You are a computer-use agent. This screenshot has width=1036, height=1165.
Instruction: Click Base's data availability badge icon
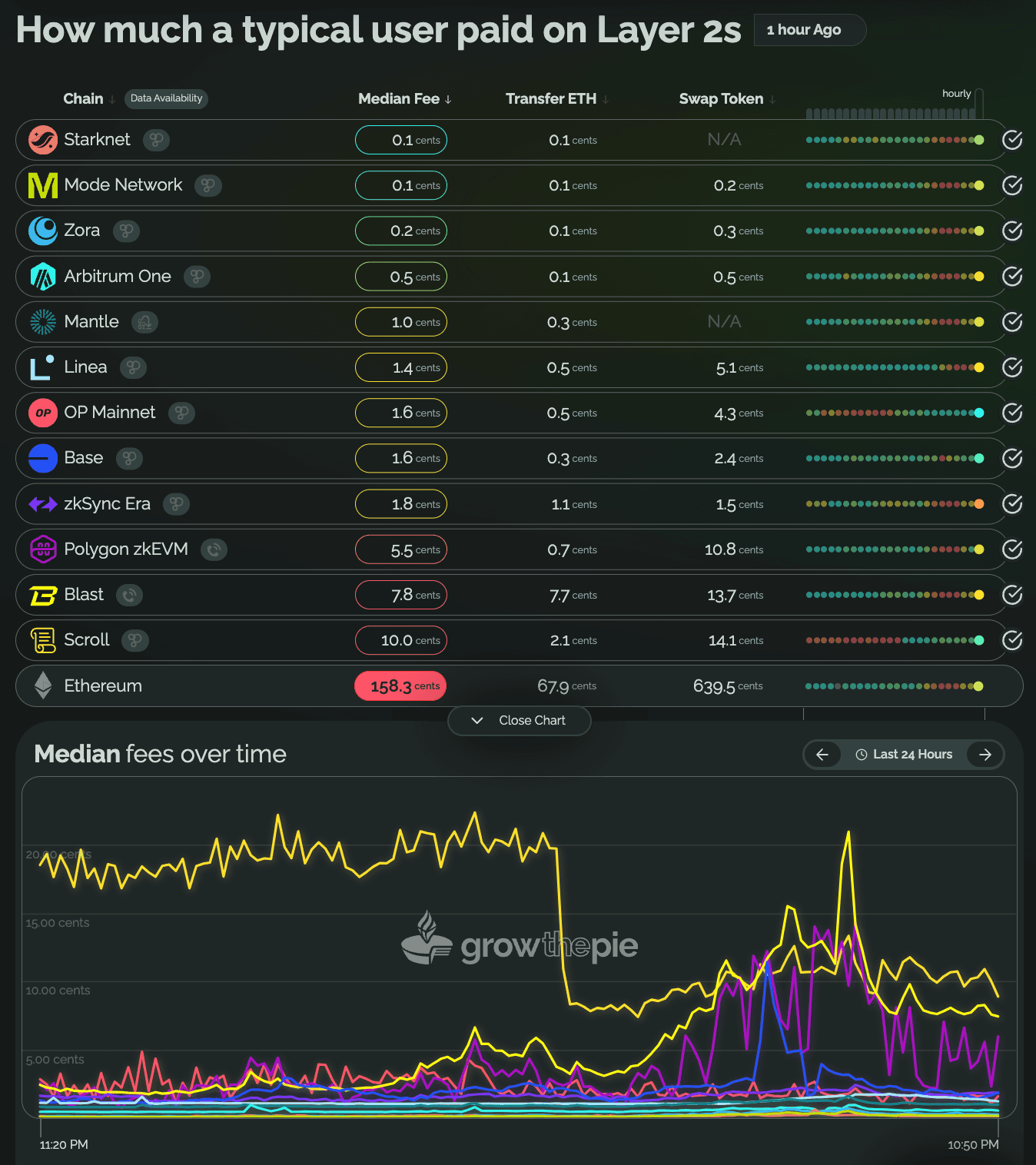(x=129, y=458)
